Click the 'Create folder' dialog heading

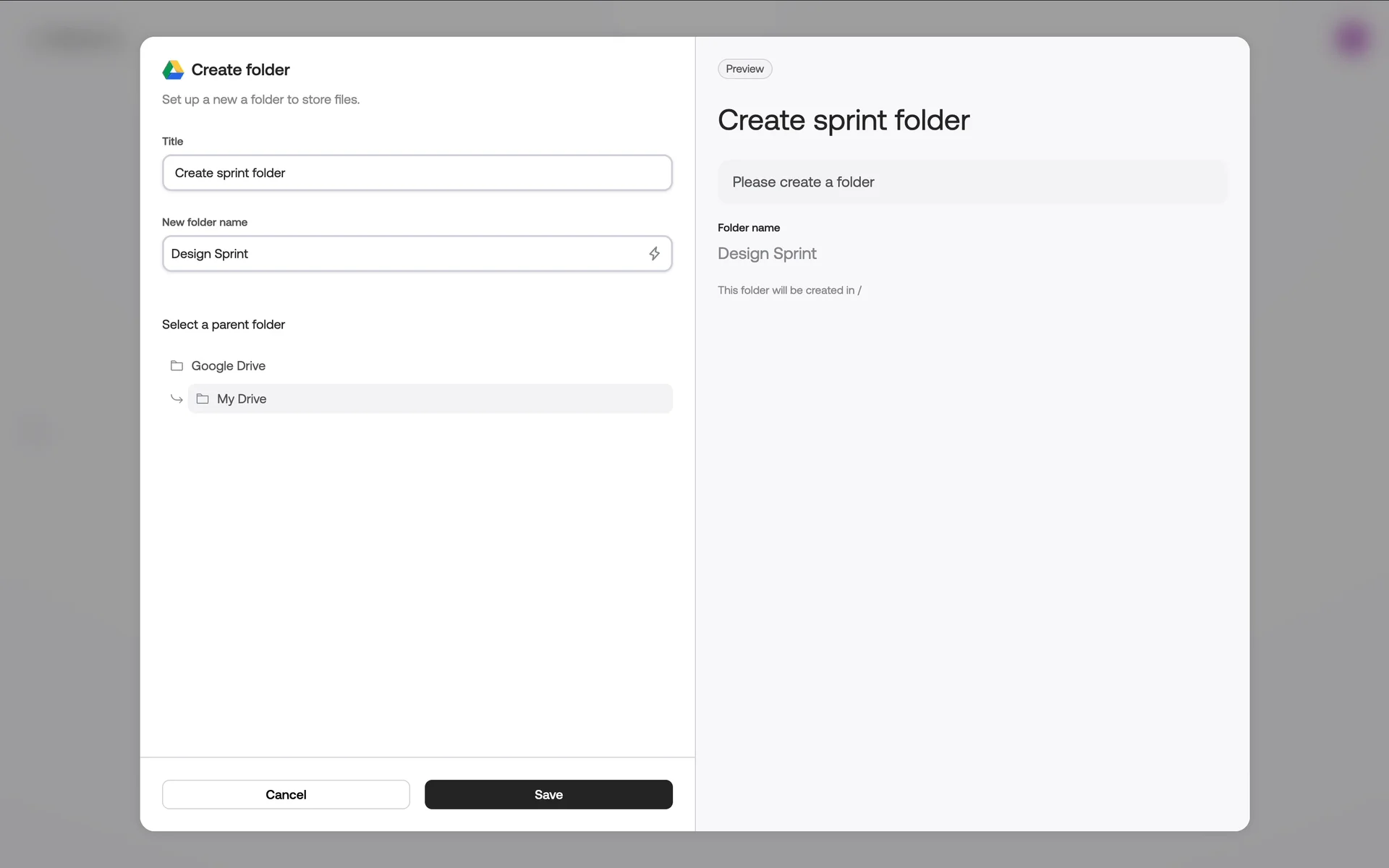coord(240,70)
